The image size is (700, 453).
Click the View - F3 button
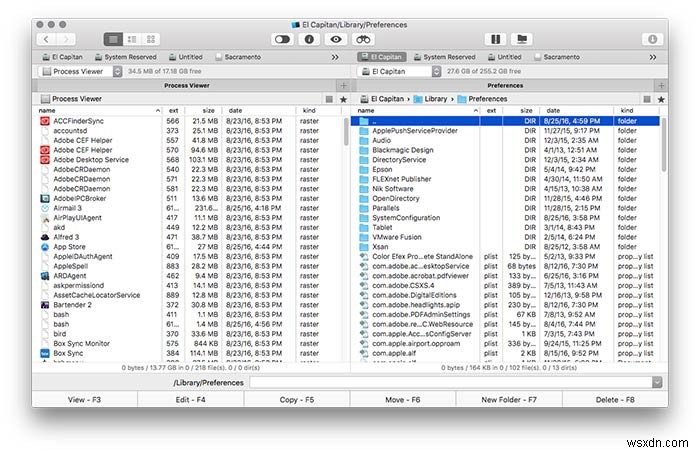[84, 399]
